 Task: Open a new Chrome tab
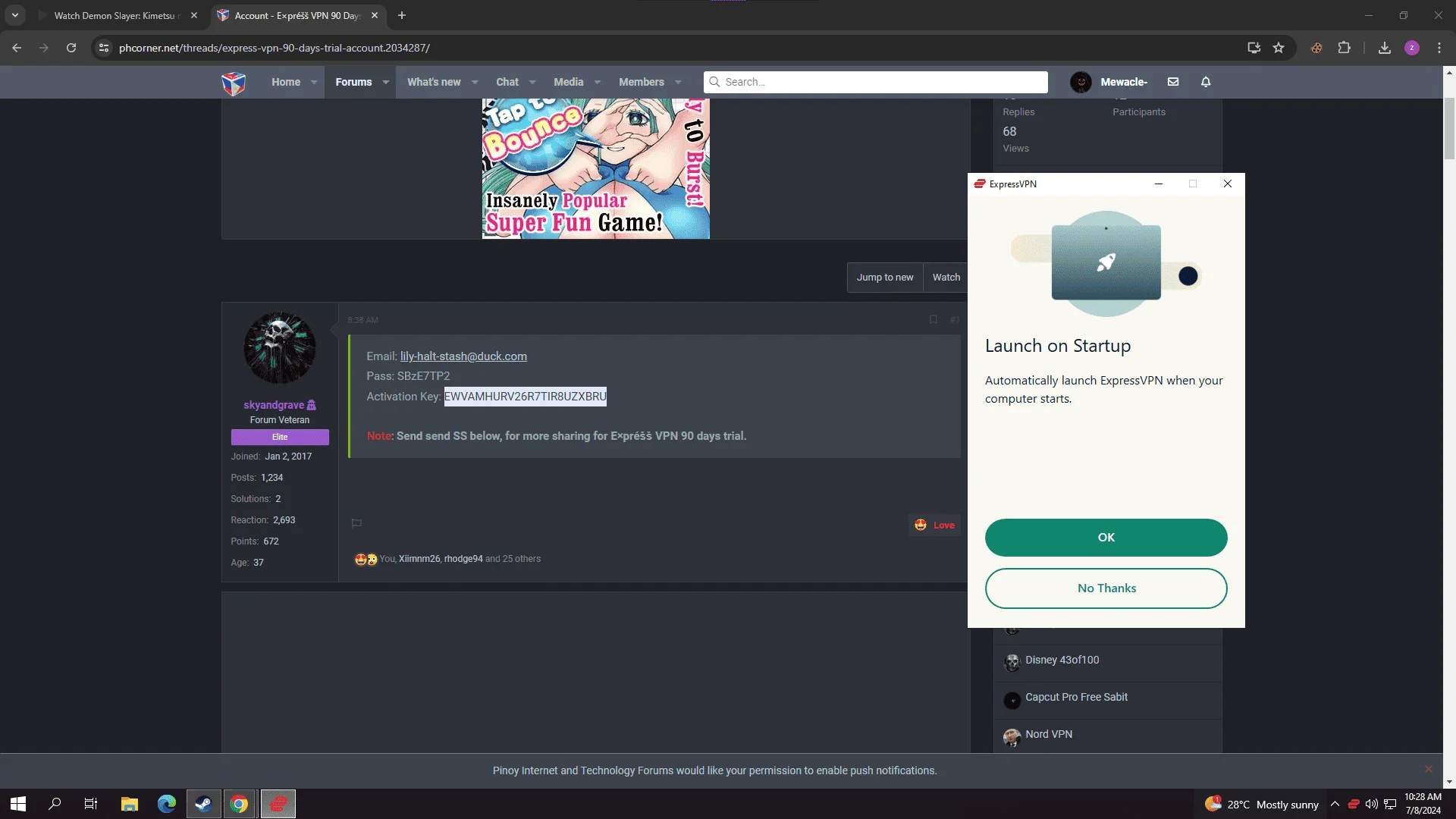coord(402,15)
